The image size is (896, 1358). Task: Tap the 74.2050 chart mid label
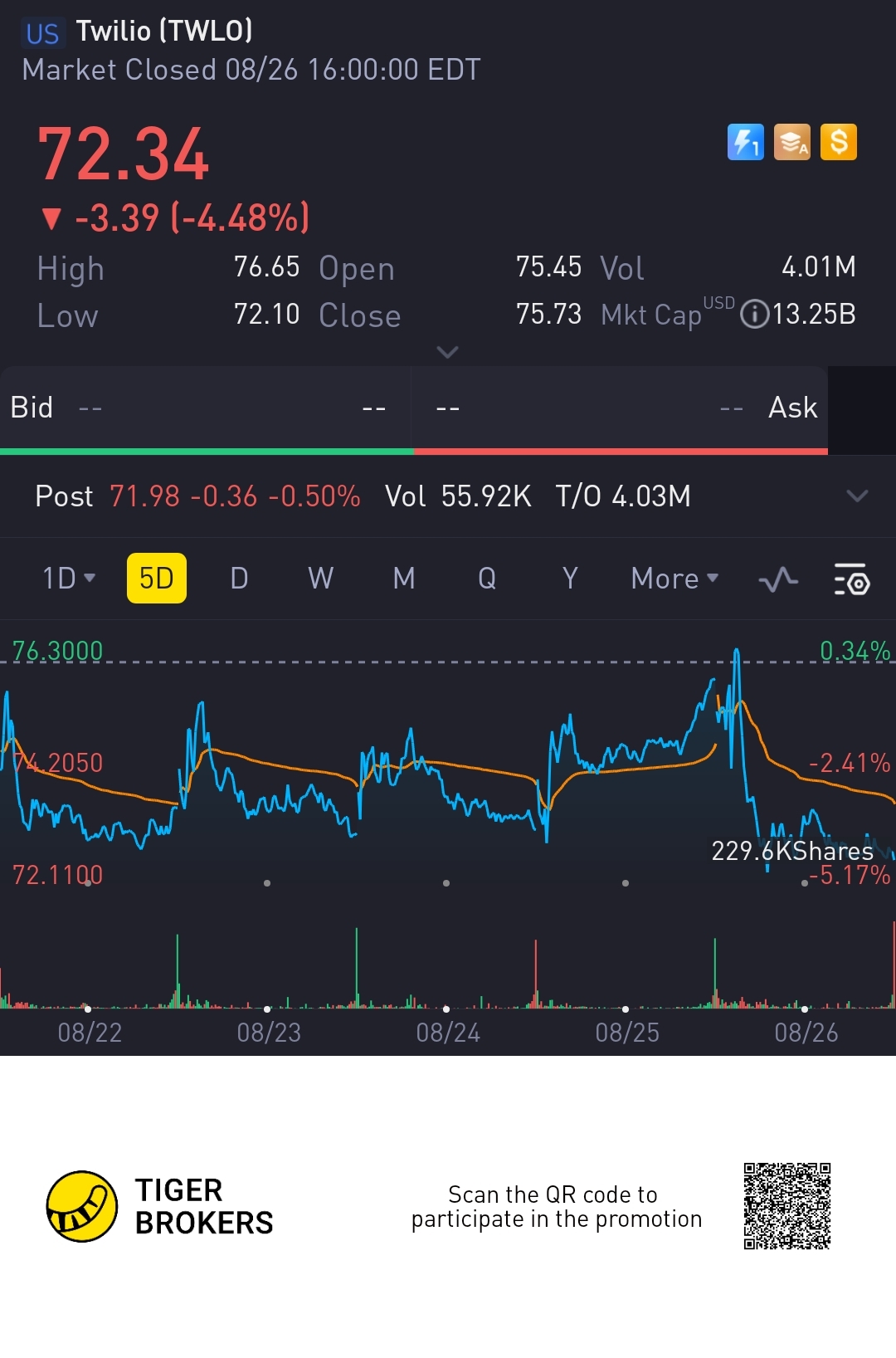click(57, 763)
